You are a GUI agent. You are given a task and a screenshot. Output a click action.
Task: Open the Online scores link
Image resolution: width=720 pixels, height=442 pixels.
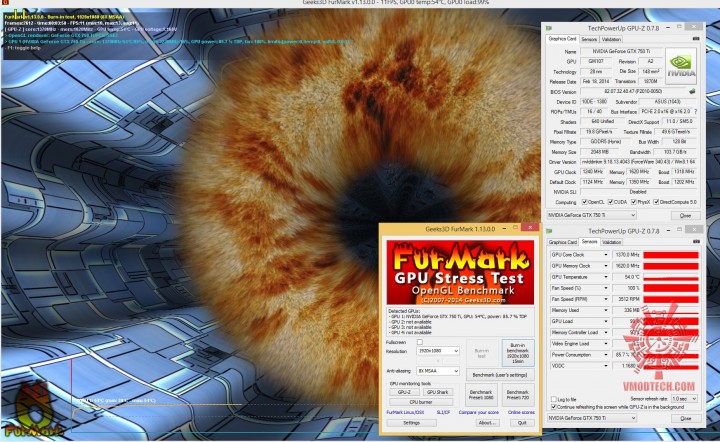coord(521,412)
